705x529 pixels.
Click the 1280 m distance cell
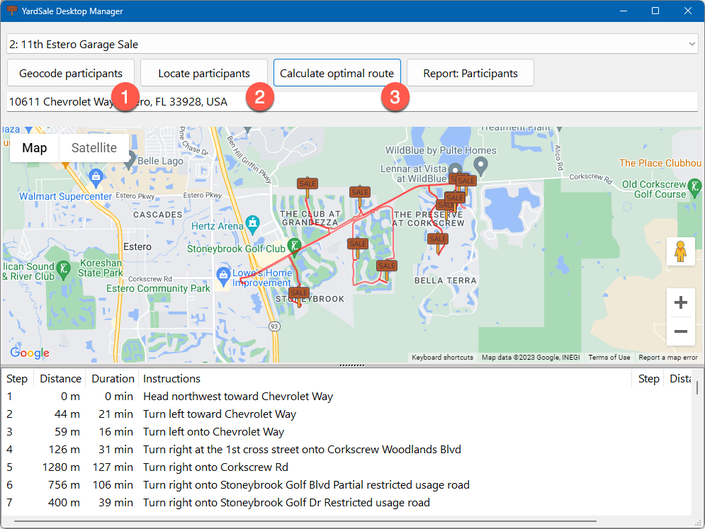[x=61, y=467]
